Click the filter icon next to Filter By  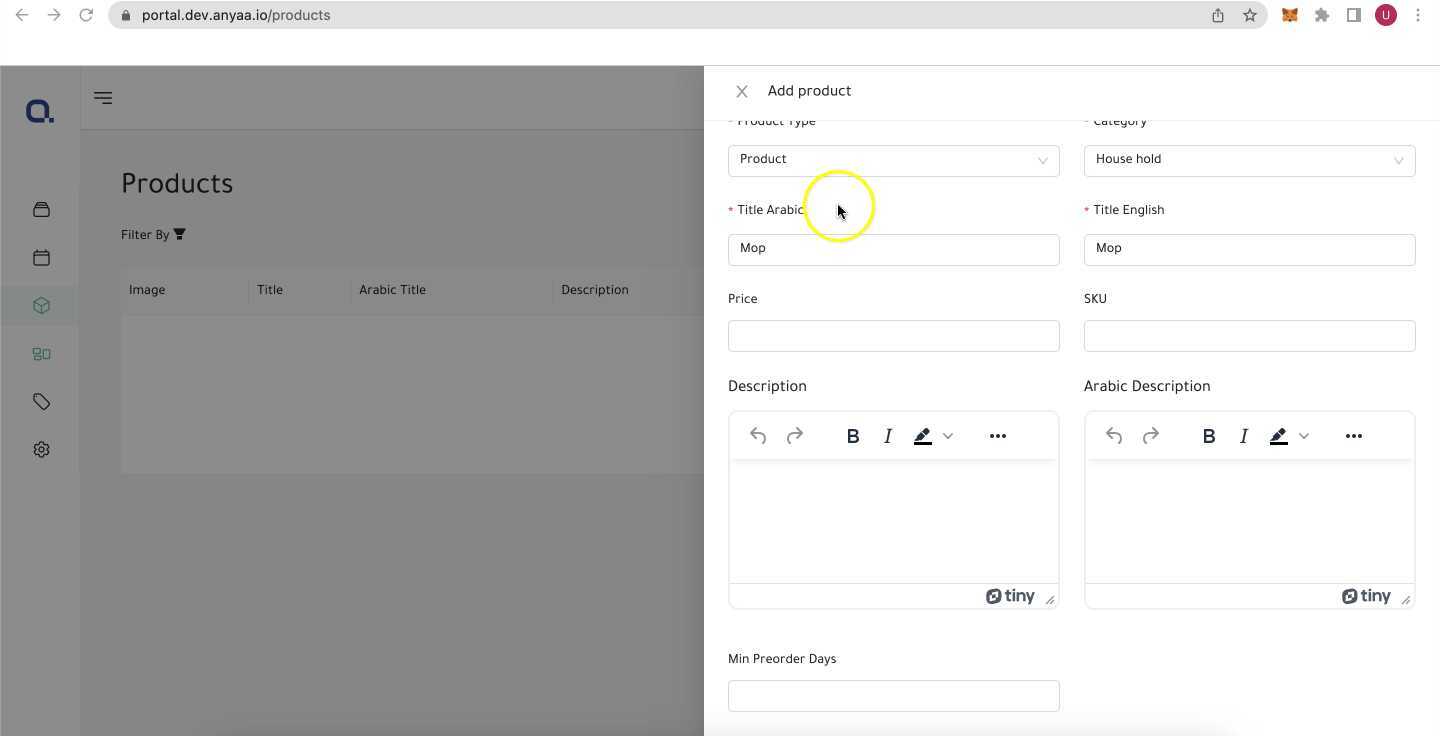179,234
